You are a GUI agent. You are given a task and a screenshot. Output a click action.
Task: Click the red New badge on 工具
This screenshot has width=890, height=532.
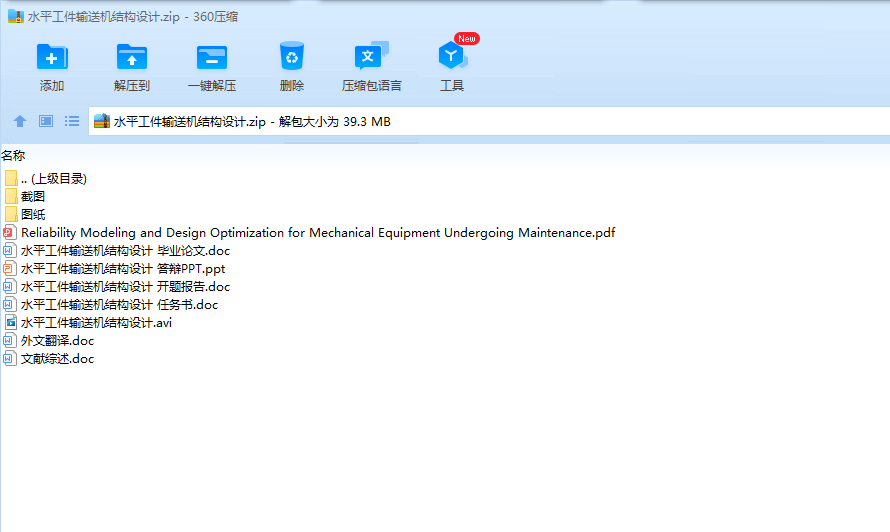467,39
